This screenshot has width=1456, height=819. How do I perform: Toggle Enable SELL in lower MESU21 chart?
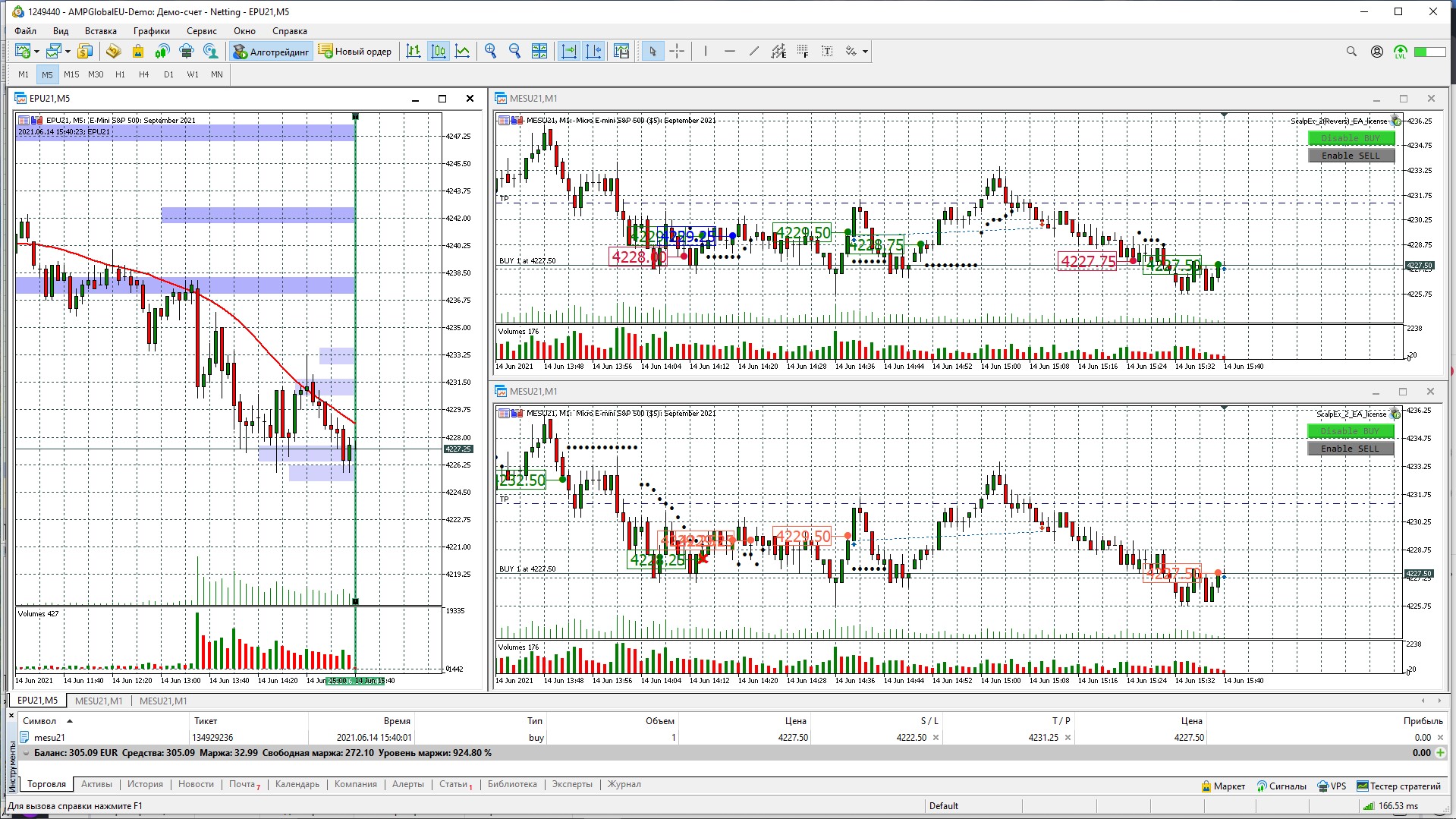[1351, 449]
